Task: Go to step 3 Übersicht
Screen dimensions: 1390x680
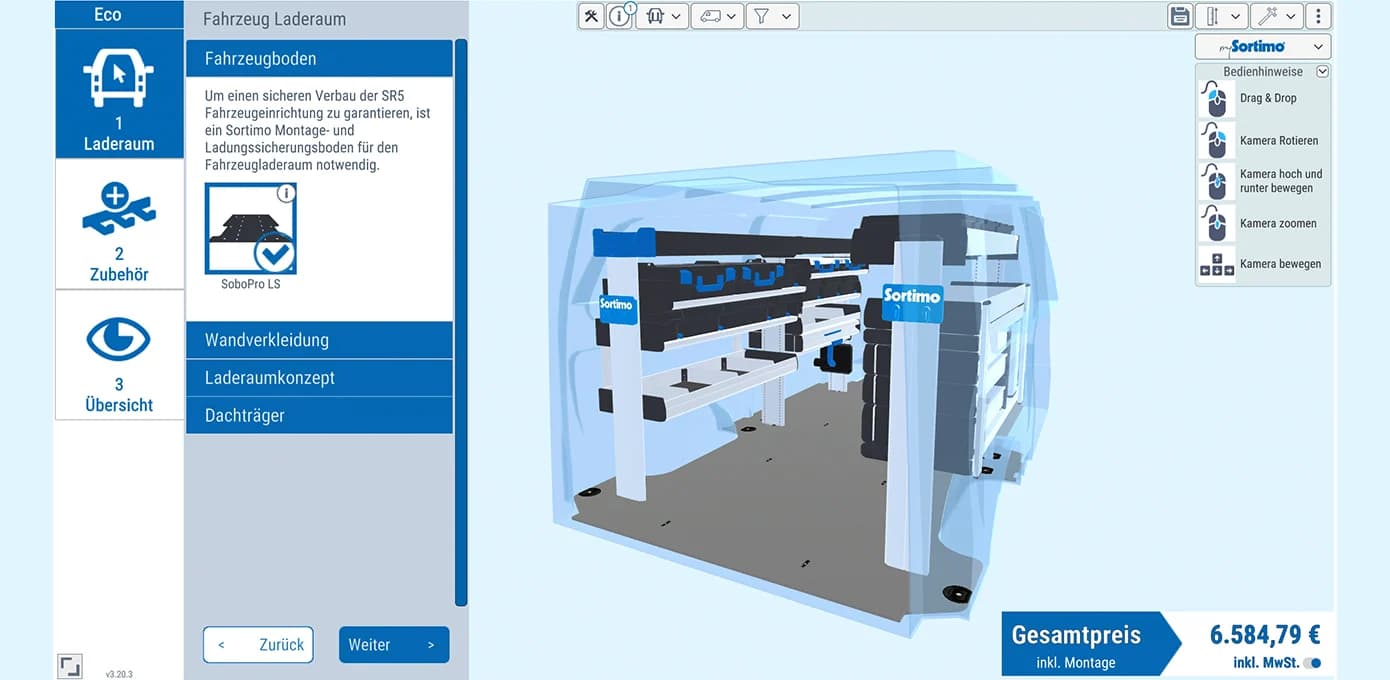Action: (119, 355)
